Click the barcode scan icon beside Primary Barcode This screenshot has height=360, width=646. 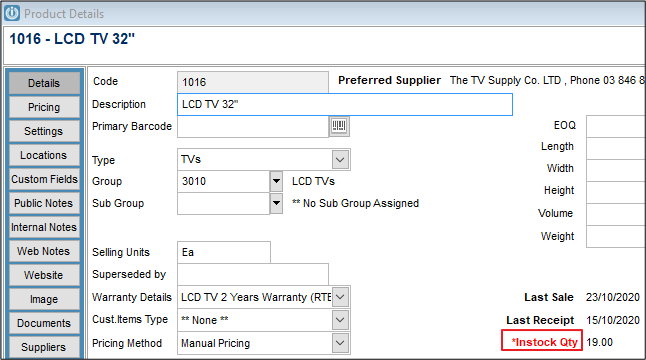(x=339, y=126)
